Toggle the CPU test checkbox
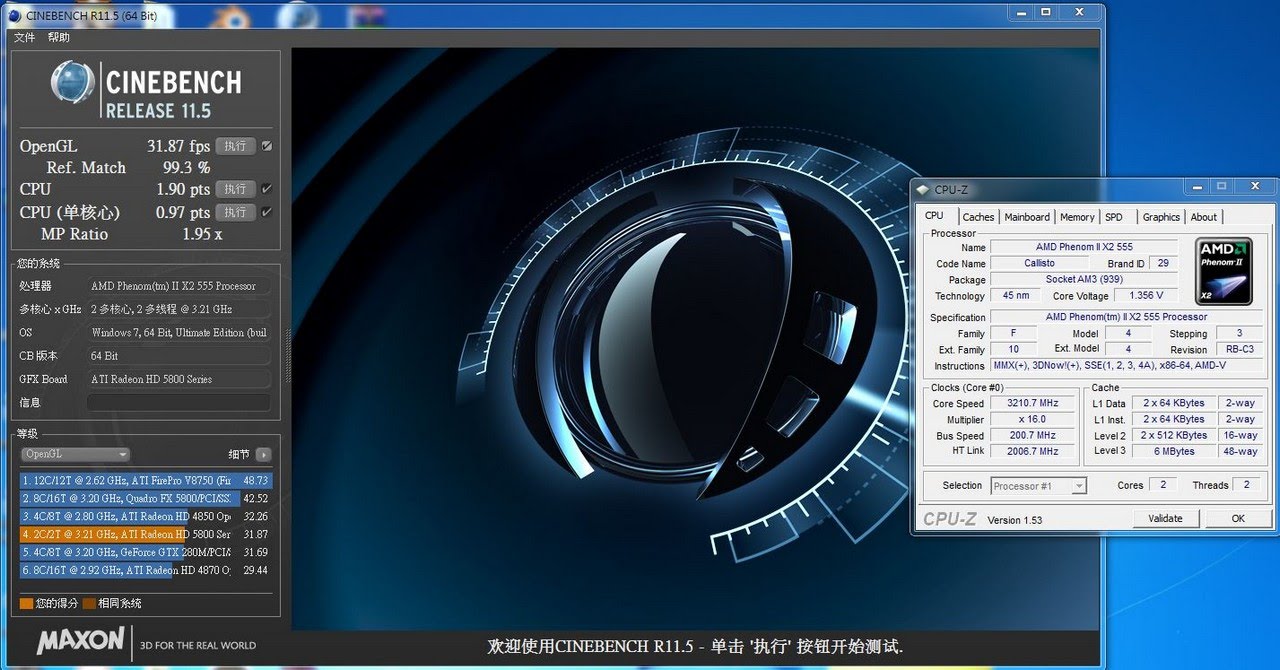This screenshot has width=1280, height=670. click(x=266, y=189)
